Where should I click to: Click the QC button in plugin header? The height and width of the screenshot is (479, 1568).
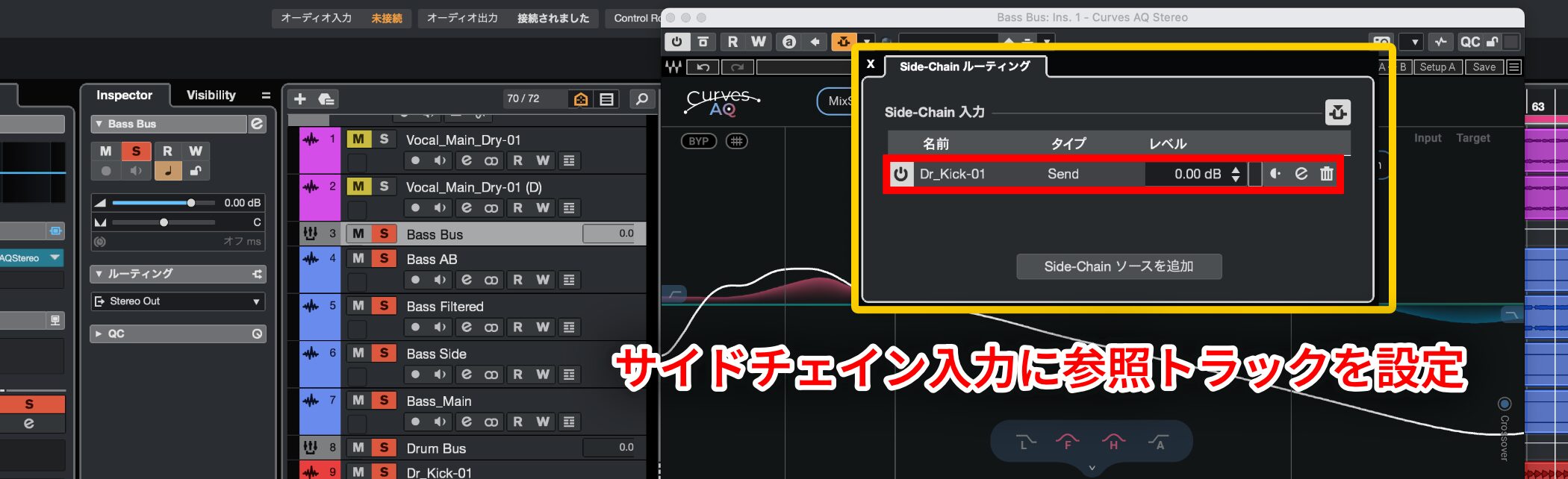[x=1470, y=42]
